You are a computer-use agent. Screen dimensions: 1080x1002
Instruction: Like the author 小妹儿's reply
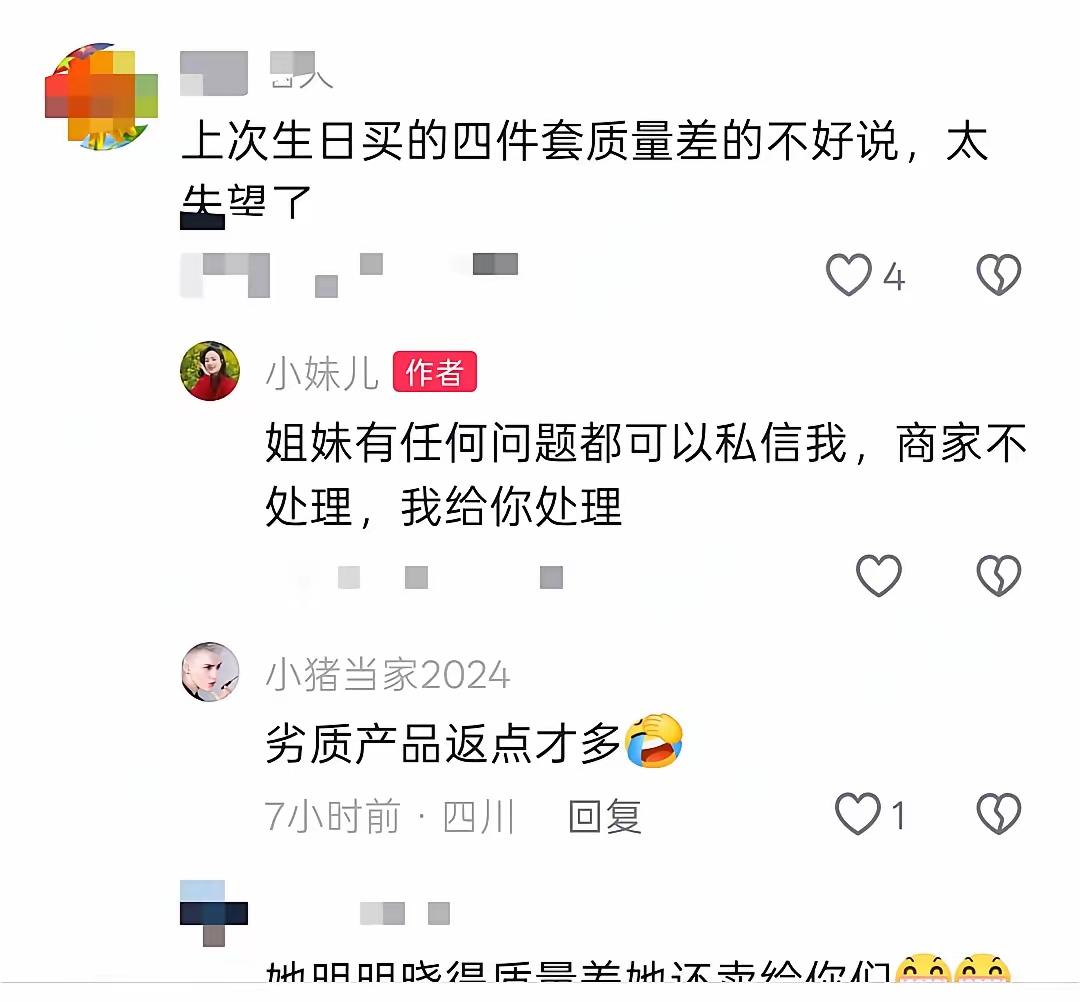click(878, 575)
